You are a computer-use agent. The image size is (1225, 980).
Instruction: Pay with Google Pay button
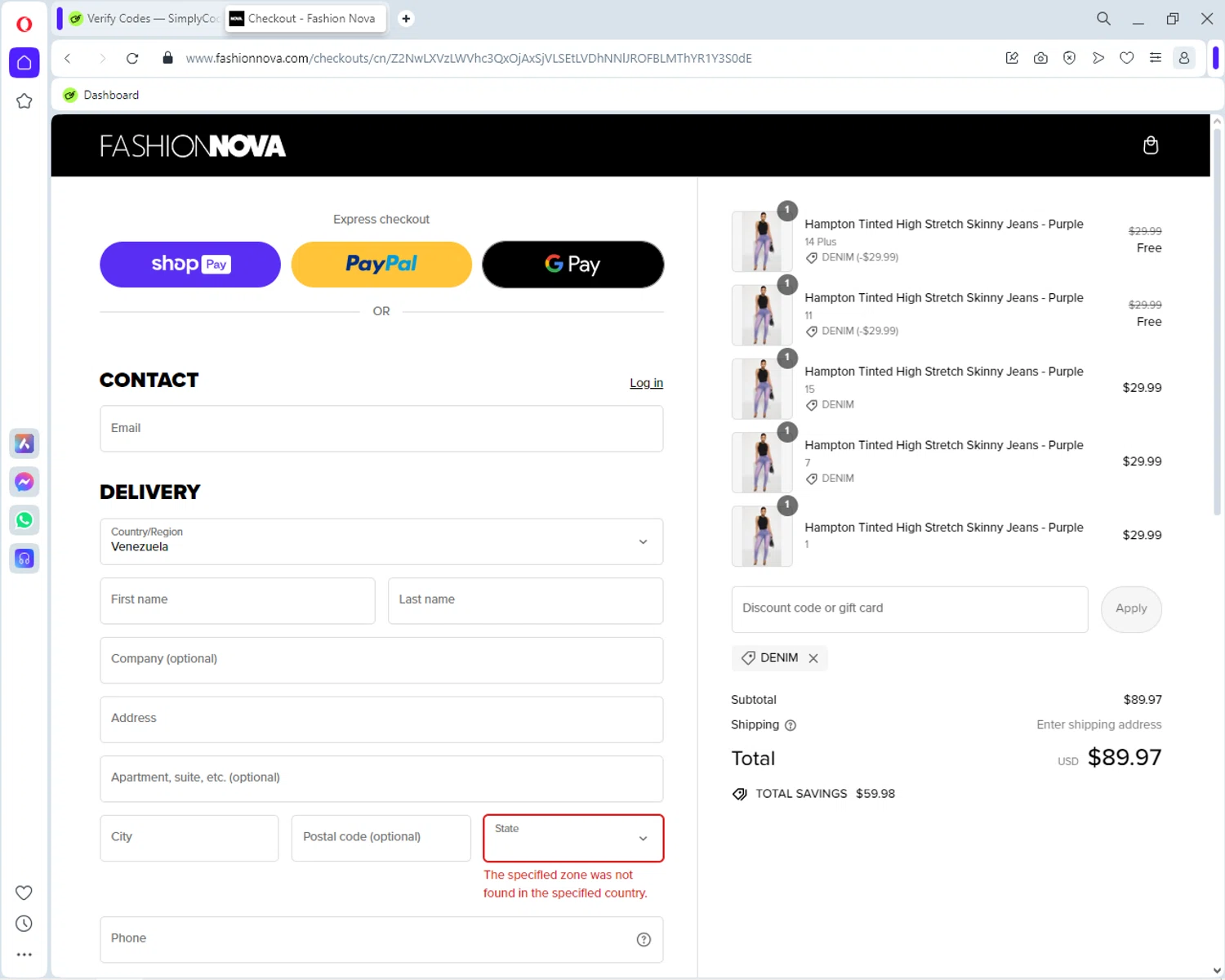pos(573,265)
